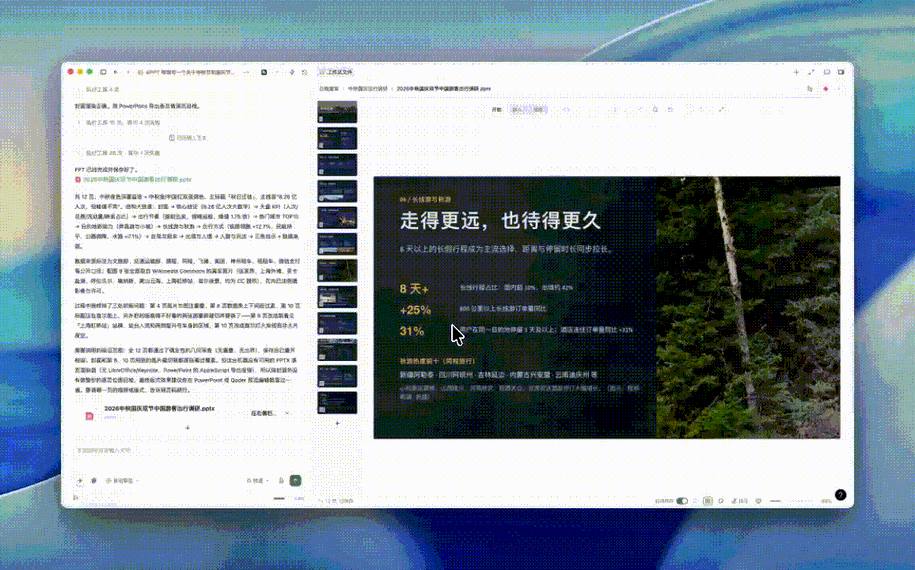The image size is (915, 570).
Task: Click the back arrow in the chat header
Action: (116, 72)
